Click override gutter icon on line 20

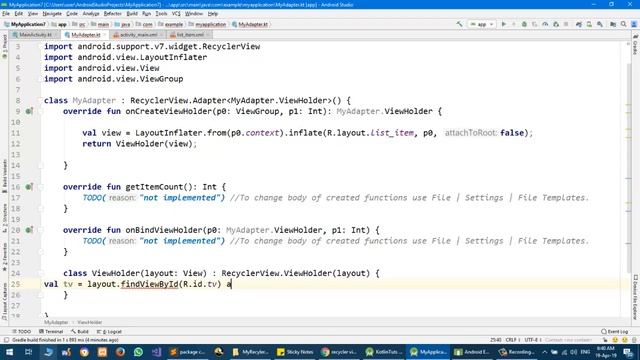tap(29, 230)
